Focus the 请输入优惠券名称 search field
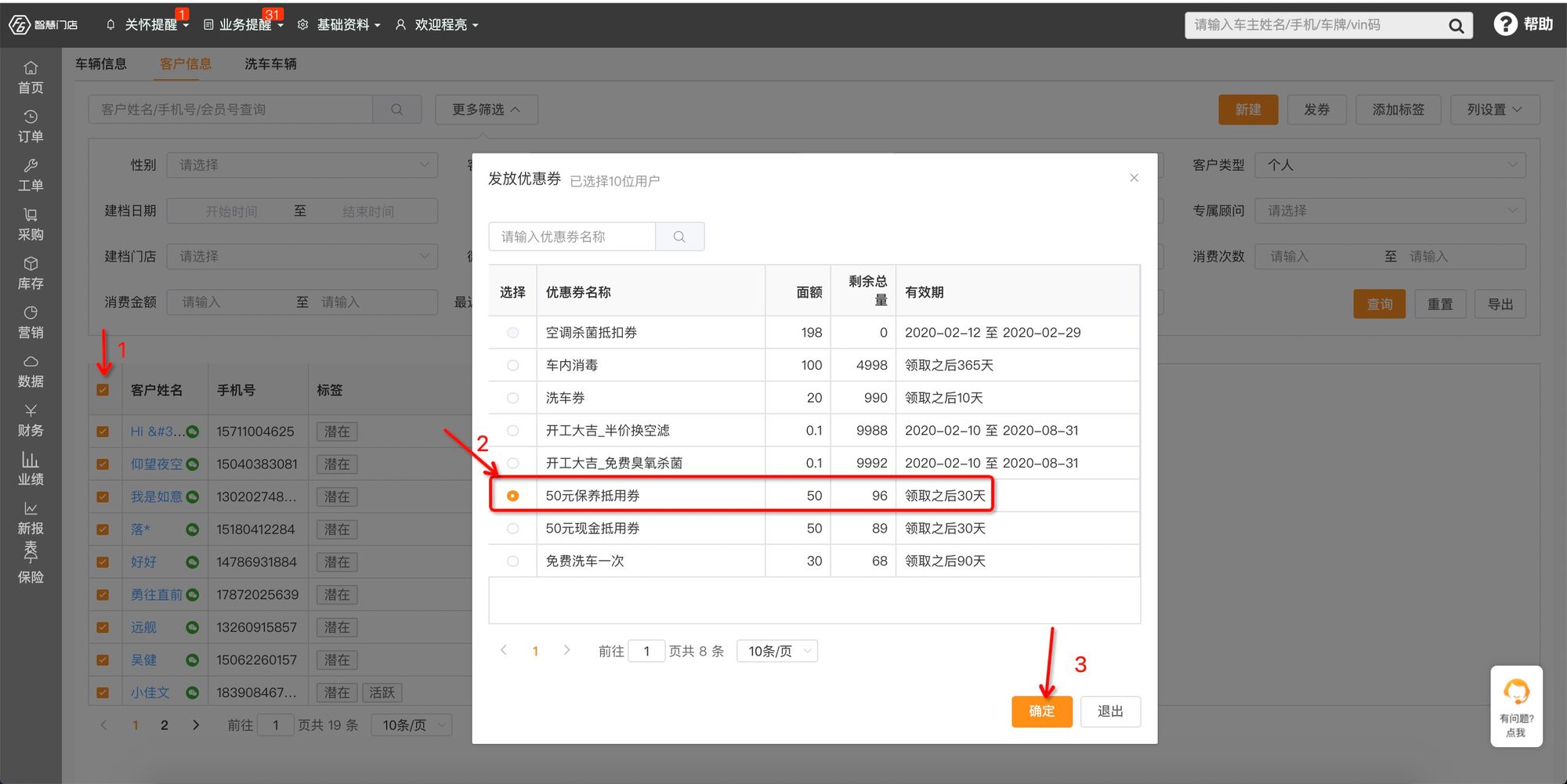The height and width of the screenshot is (784, 1567). 572,237
